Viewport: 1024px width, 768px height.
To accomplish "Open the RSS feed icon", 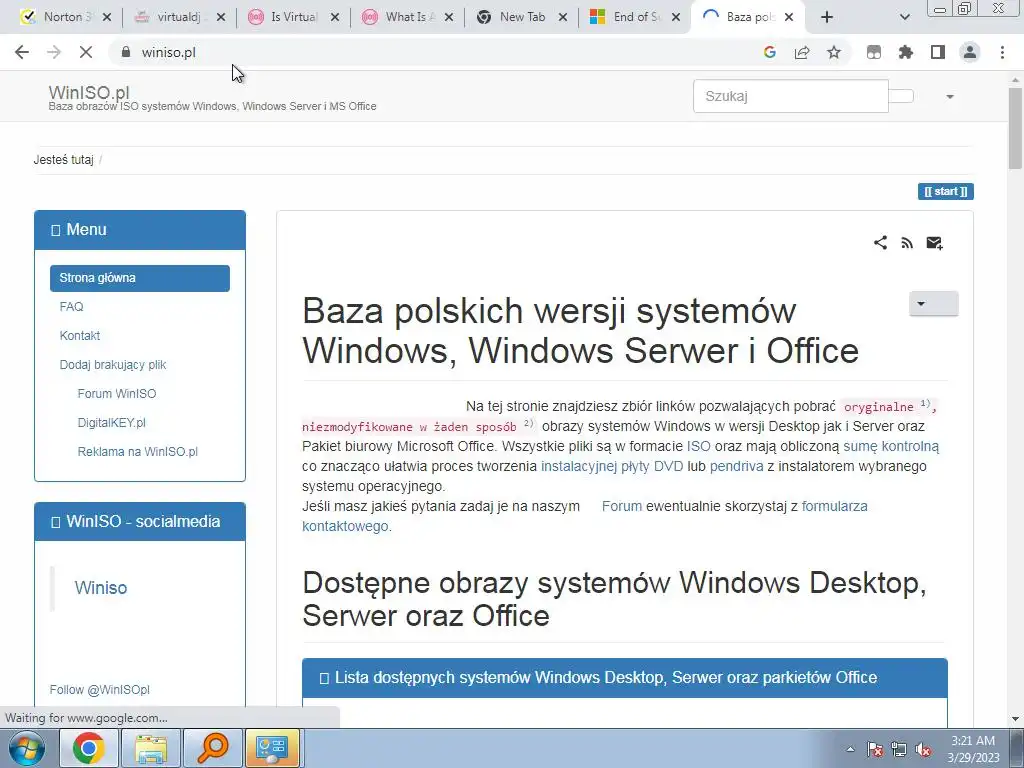I will click(x=907, y=243).
